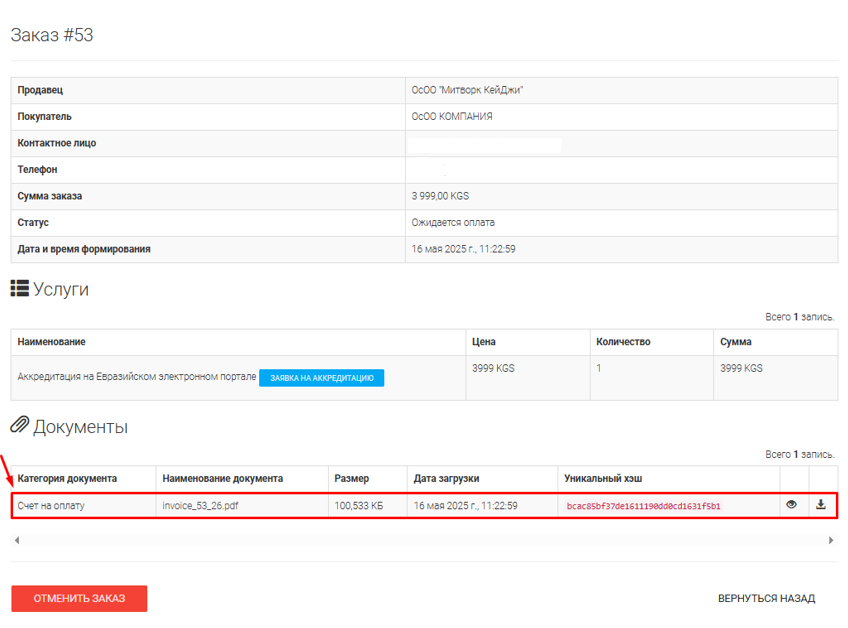This screenshot has height=628, width=848.
Task: Click Всего 1 запись above services table
Action: click(x=799, y=316)
